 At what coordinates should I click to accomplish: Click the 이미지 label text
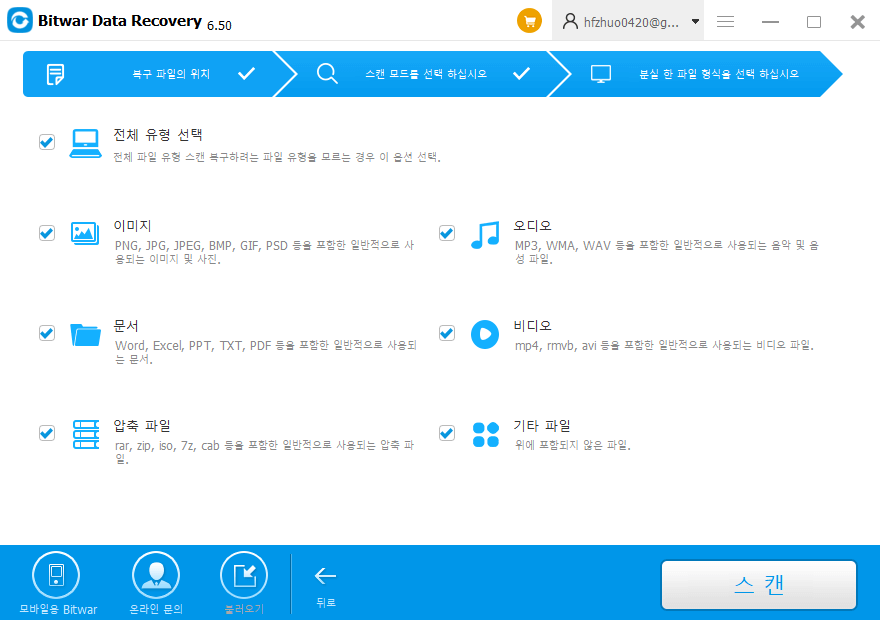coord(132,226)
